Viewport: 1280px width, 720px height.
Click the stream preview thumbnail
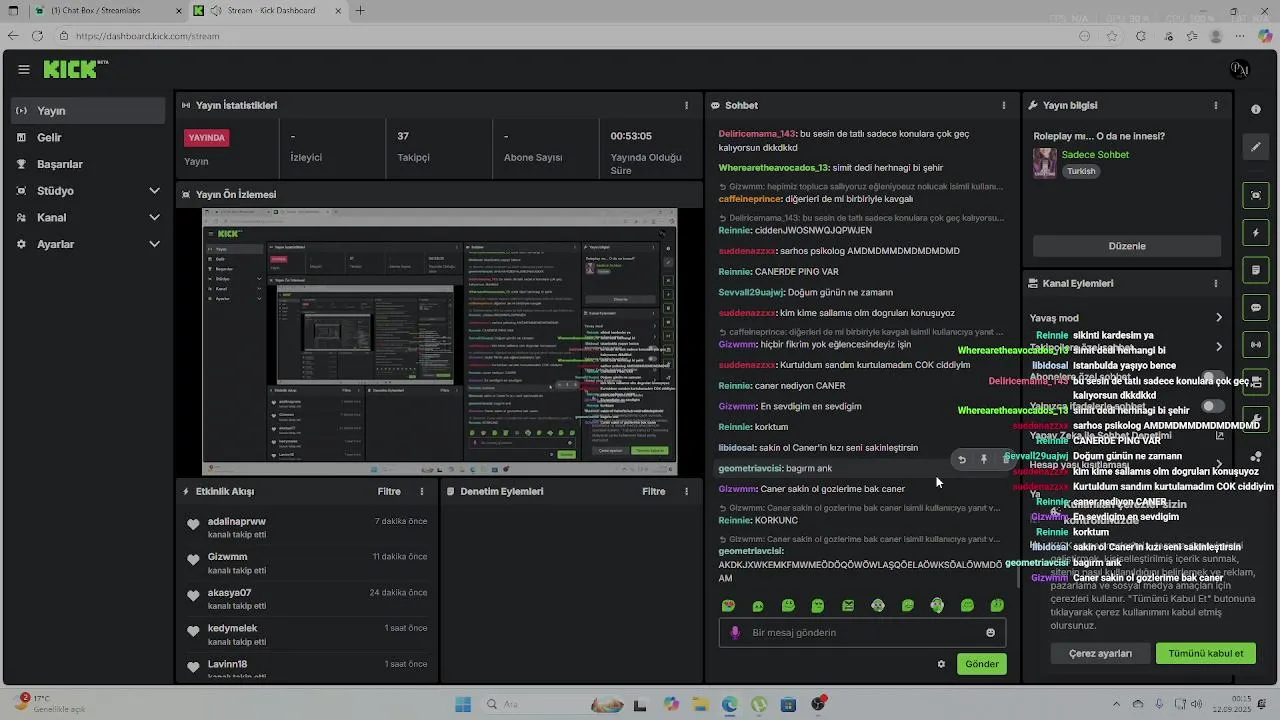tap(439, 342)
